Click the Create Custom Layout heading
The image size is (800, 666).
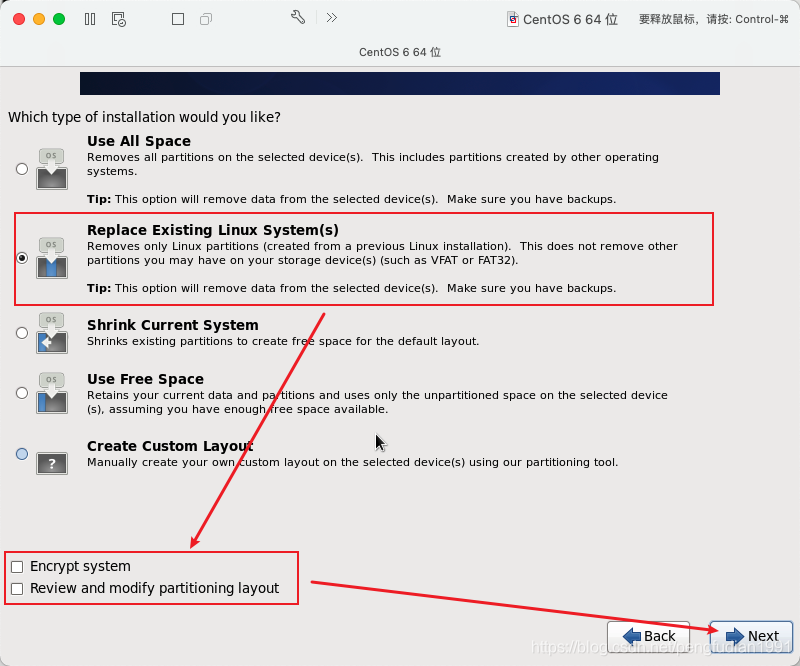coord(170,446)
